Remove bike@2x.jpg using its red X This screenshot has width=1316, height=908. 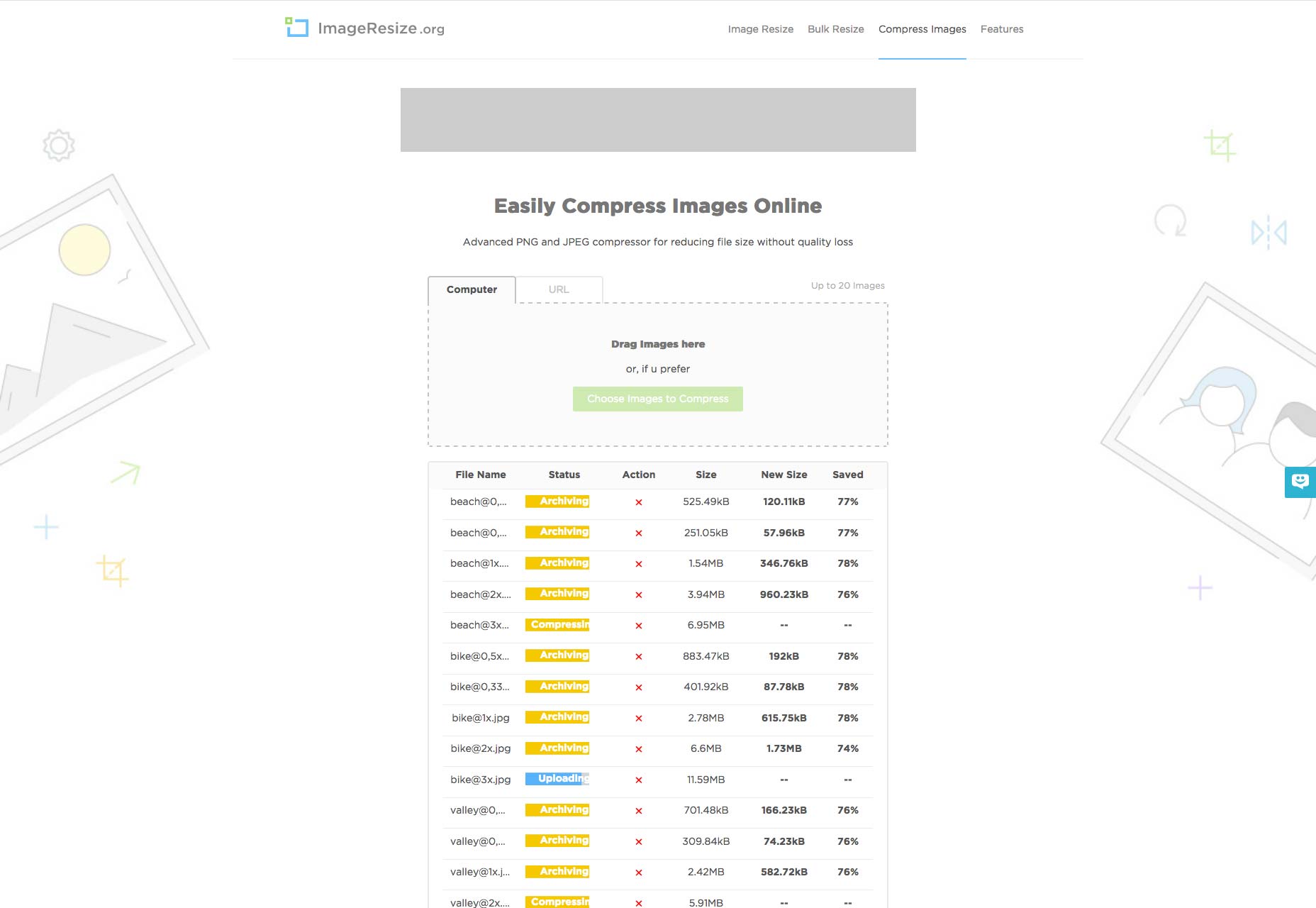pyautogui.click(x=639, y=749)
